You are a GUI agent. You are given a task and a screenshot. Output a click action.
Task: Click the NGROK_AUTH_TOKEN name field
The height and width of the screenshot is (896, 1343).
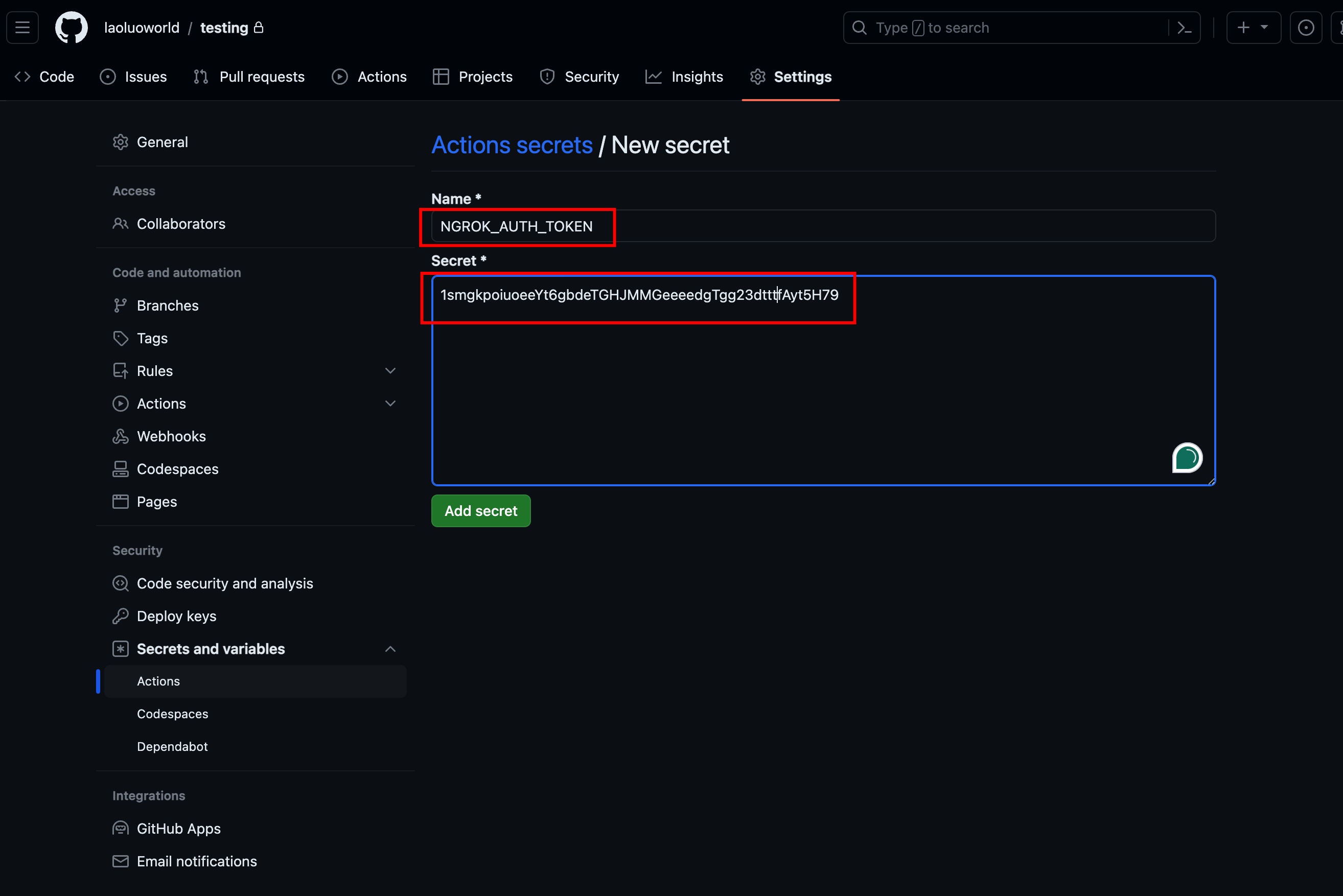(518, 227)
